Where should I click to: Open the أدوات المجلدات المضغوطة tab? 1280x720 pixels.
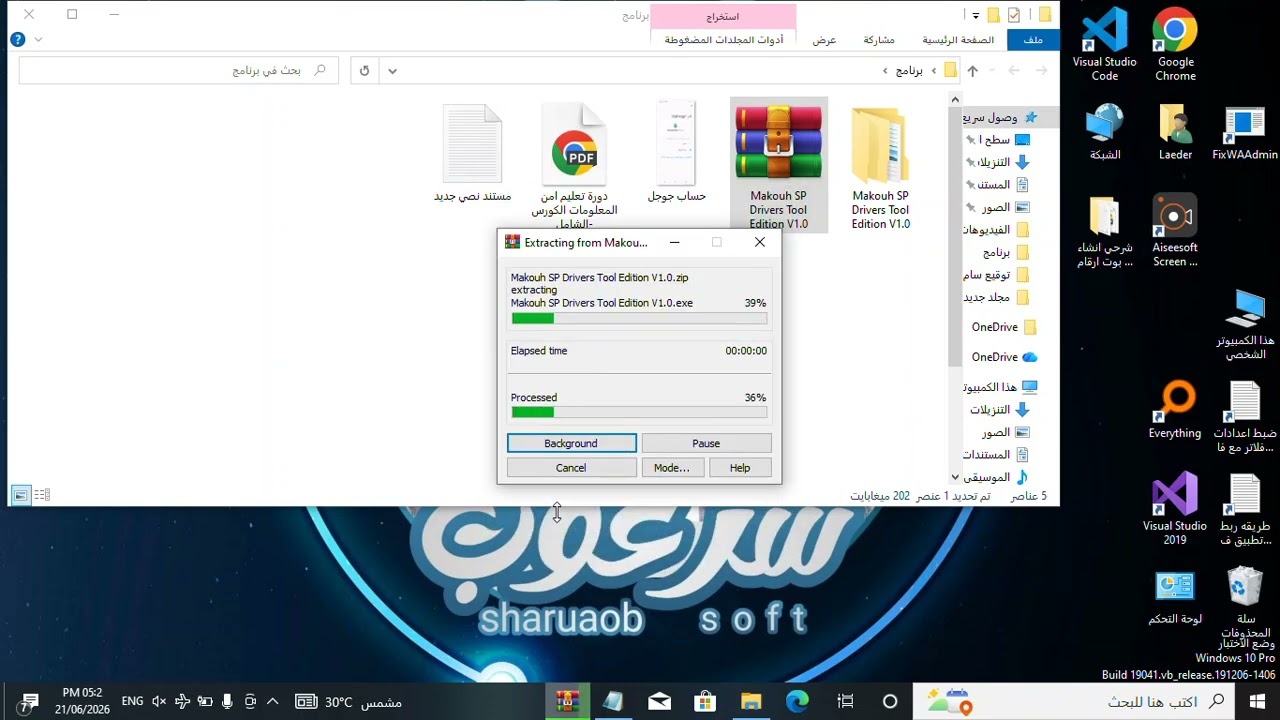[x=724, y=40]
